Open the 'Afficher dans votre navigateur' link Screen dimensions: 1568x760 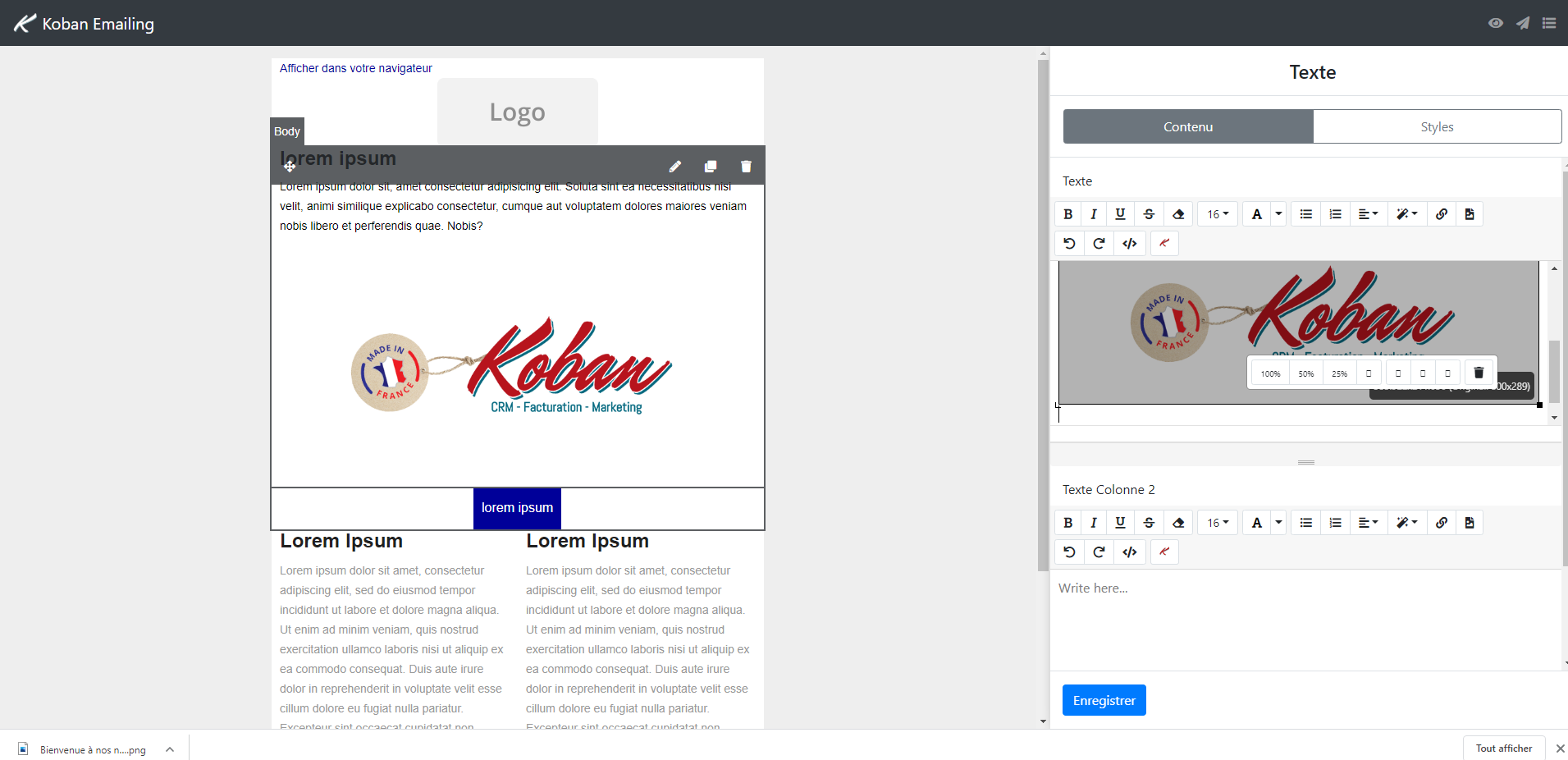pyautogui.click(x=356, y=68)
